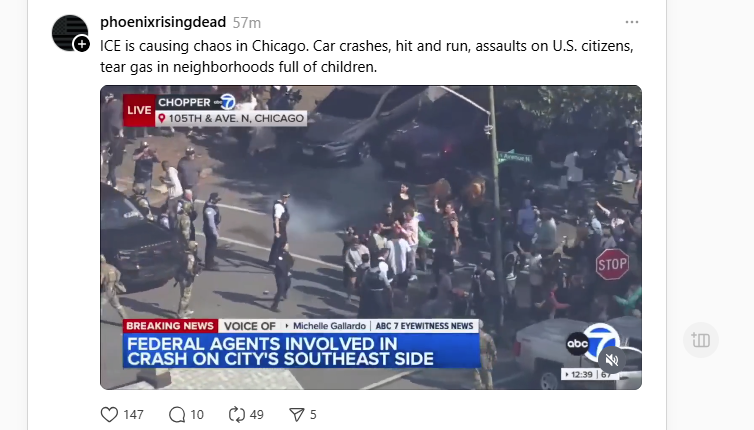Repost using the circular arrows icon
Image resolution: width=754 pixels, height=430 pixels.
(x=237, y=414)
